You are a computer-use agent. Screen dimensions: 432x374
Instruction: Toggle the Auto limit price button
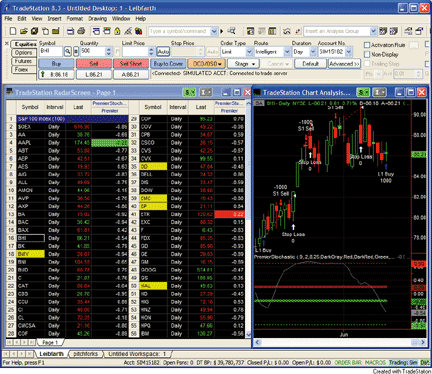tap(163, 52)
